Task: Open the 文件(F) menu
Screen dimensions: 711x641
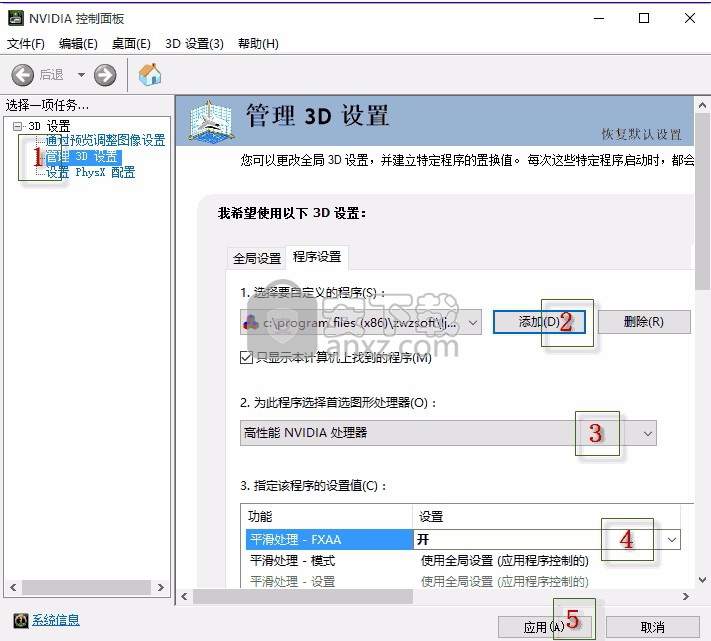Action: pyautogui.click(x=26, y=44)
